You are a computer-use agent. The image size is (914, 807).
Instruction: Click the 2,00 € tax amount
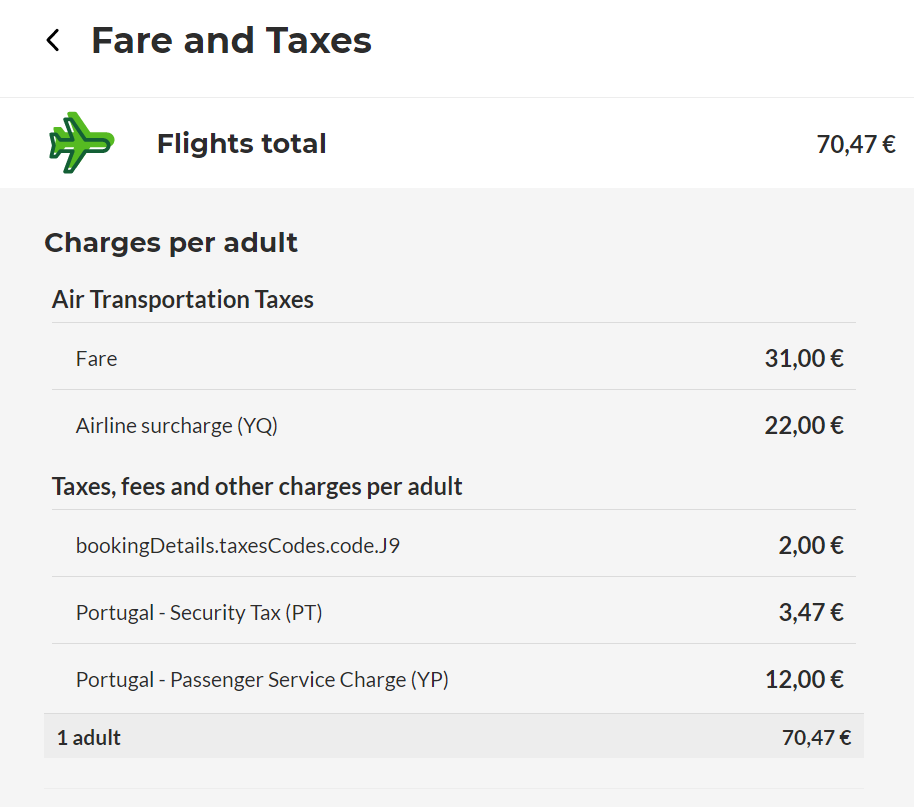pos(811,545)
